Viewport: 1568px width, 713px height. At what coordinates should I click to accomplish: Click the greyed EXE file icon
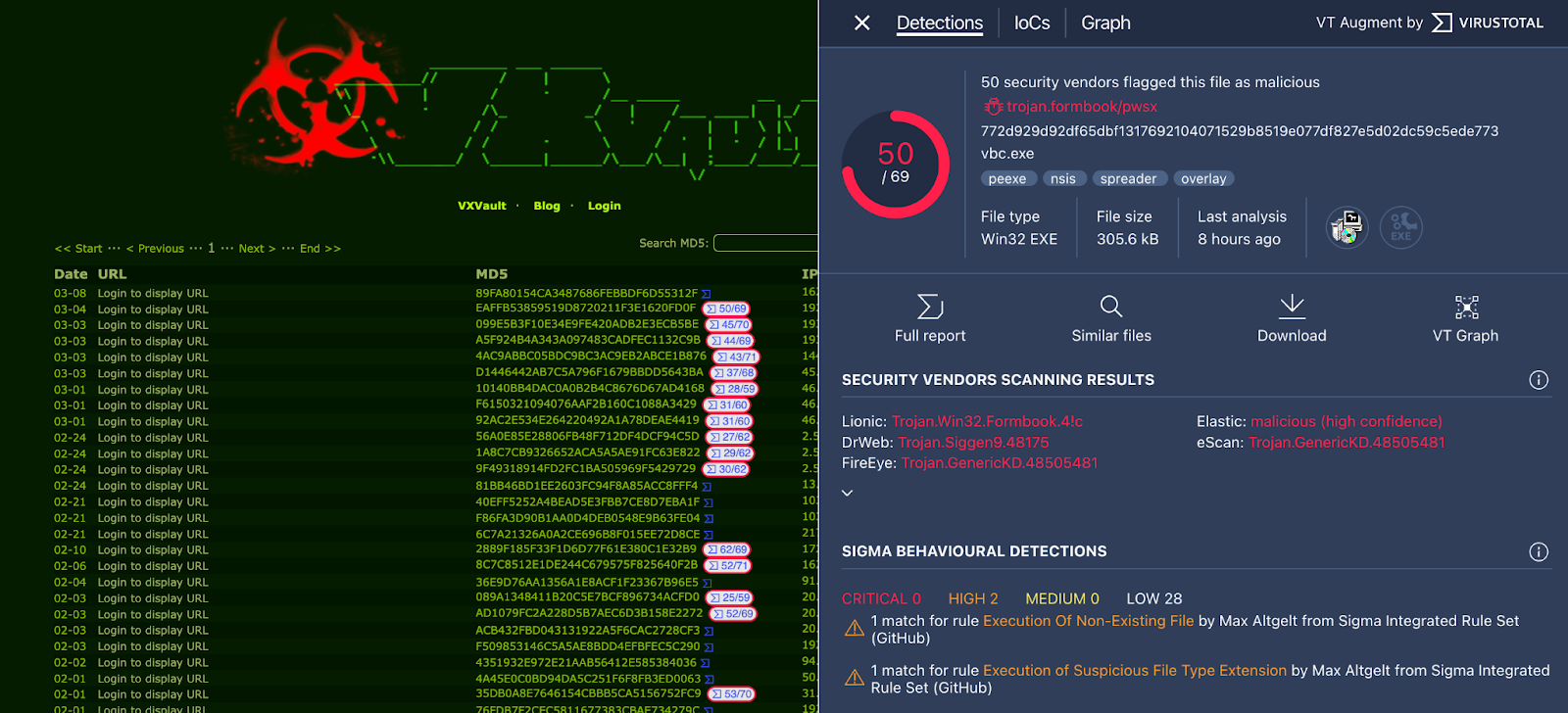[x=1401, y=227]
